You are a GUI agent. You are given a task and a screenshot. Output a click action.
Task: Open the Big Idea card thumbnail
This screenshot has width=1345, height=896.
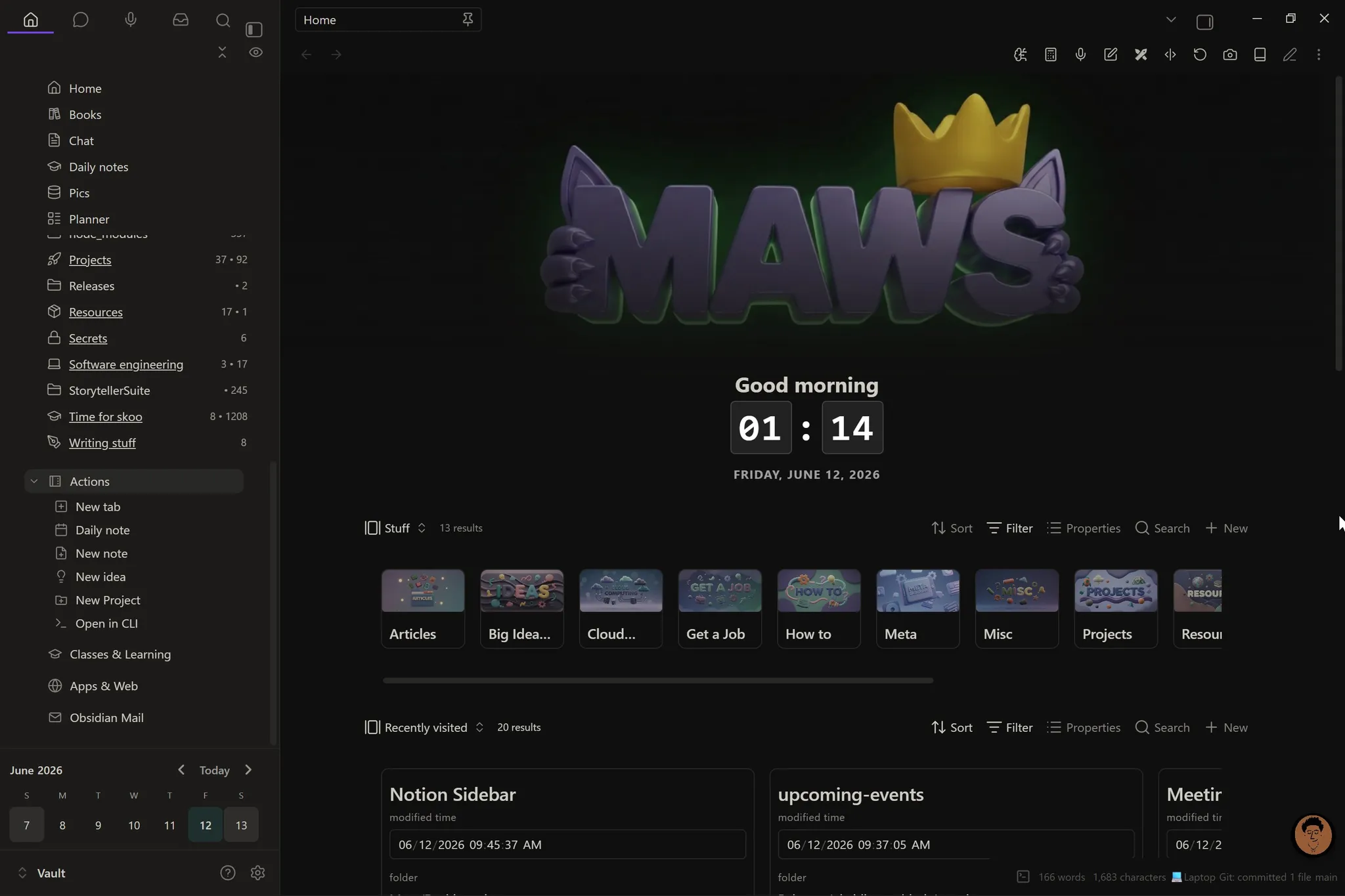click(x=522, y=591)
